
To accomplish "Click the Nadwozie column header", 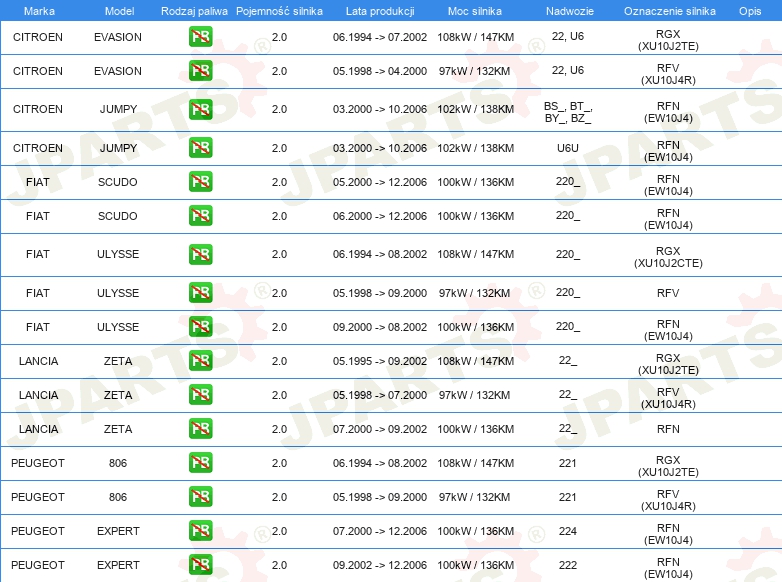I will [570, 11].
